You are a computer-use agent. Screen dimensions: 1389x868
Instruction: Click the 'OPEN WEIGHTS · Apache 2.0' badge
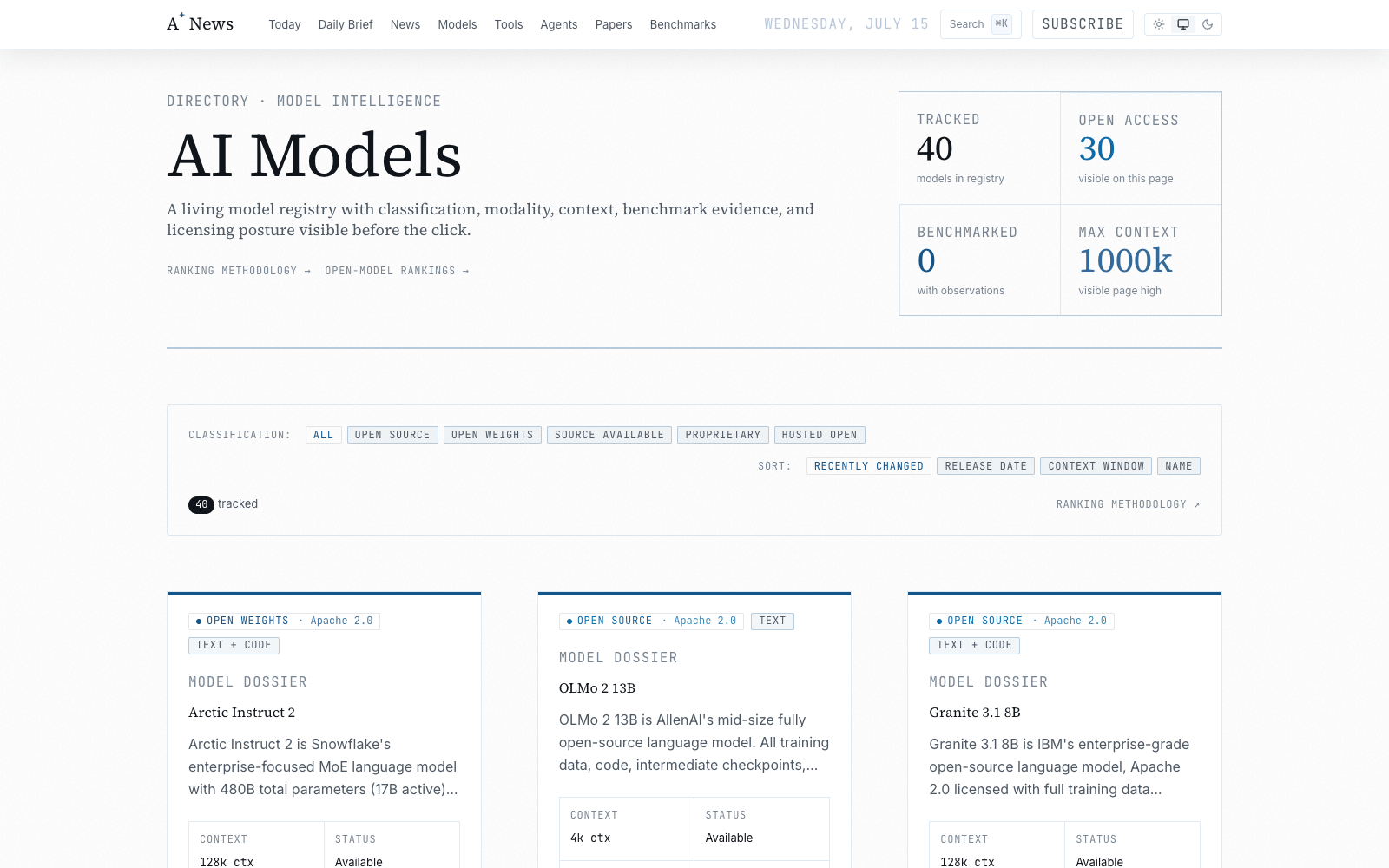[285, 621]
